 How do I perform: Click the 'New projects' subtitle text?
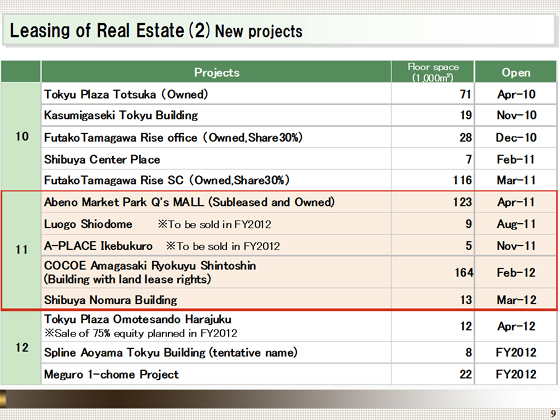coord(259,31)
